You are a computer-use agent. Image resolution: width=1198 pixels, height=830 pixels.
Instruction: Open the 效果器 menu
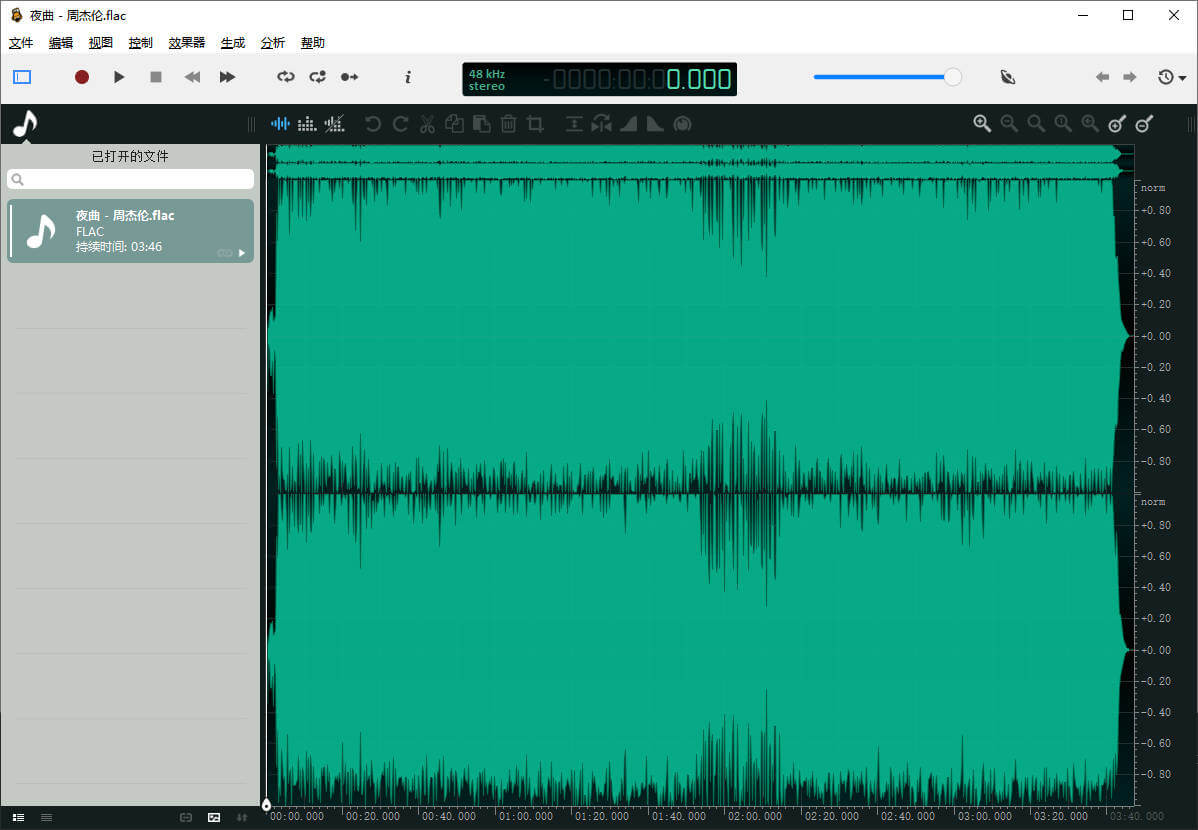point(186,42)
